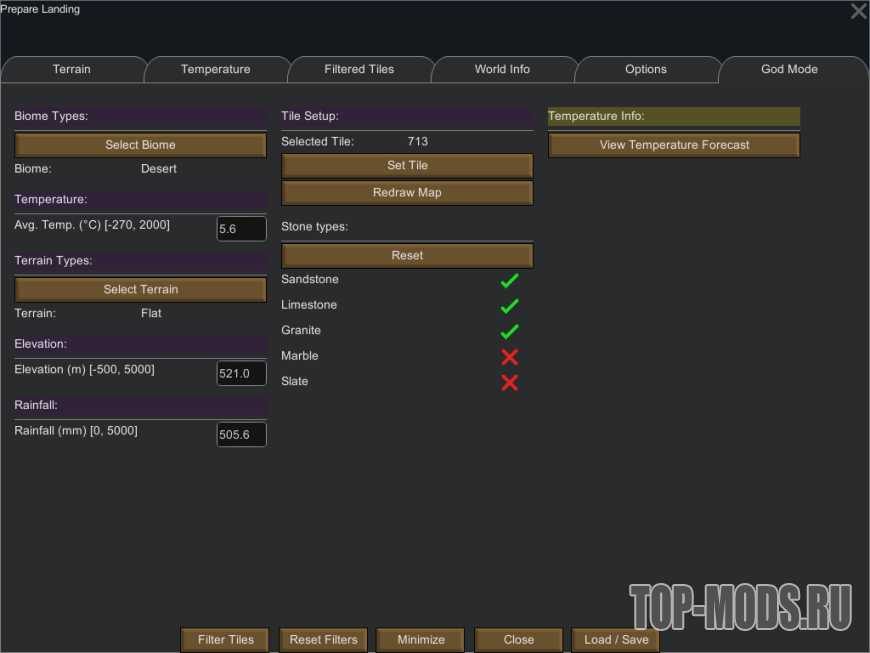Switch to the Terrain tab

(x=72, y=70)
